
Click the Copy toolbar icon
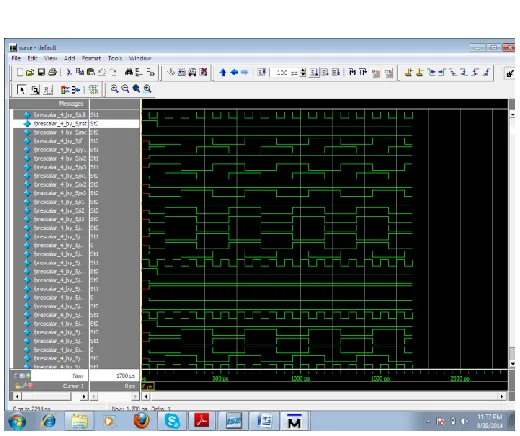point(80,72)
